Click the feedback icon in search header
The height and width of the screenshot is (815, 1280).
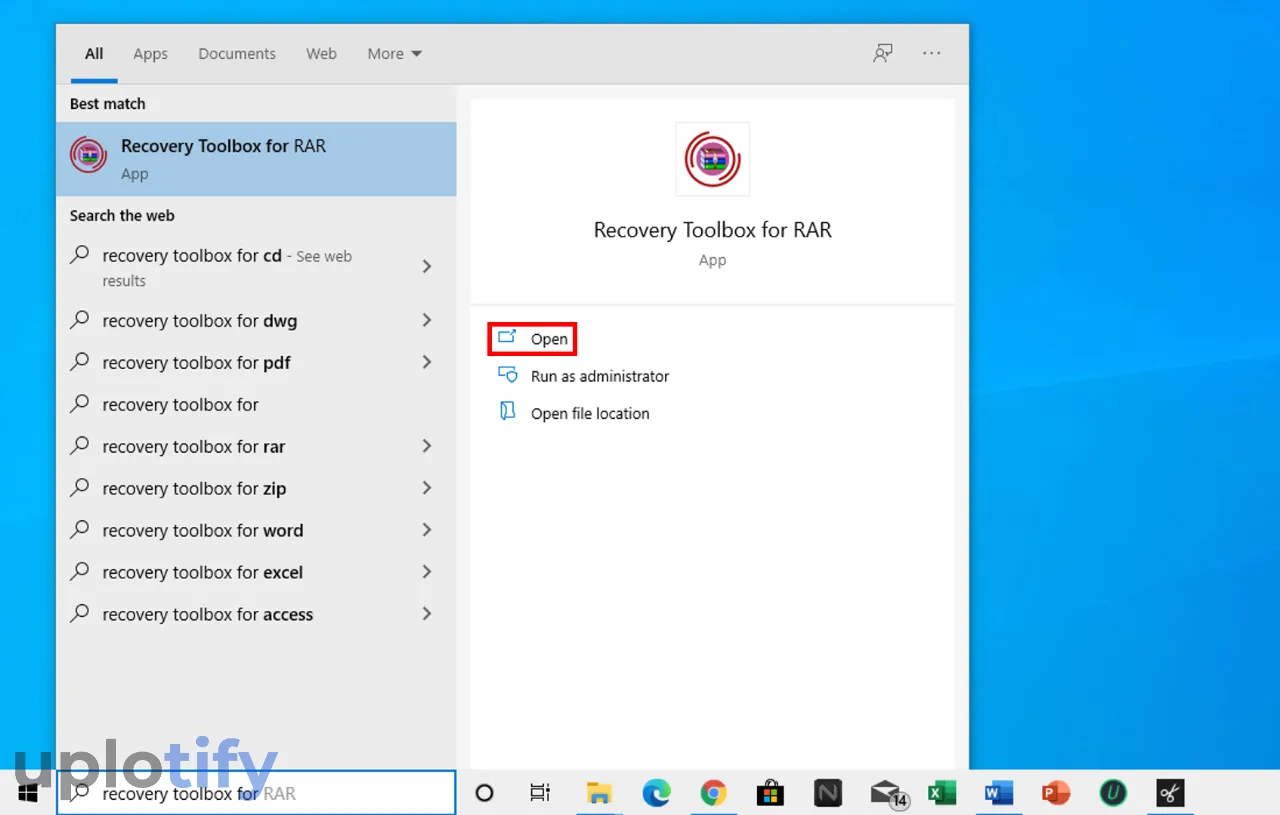tap(882, 53)
